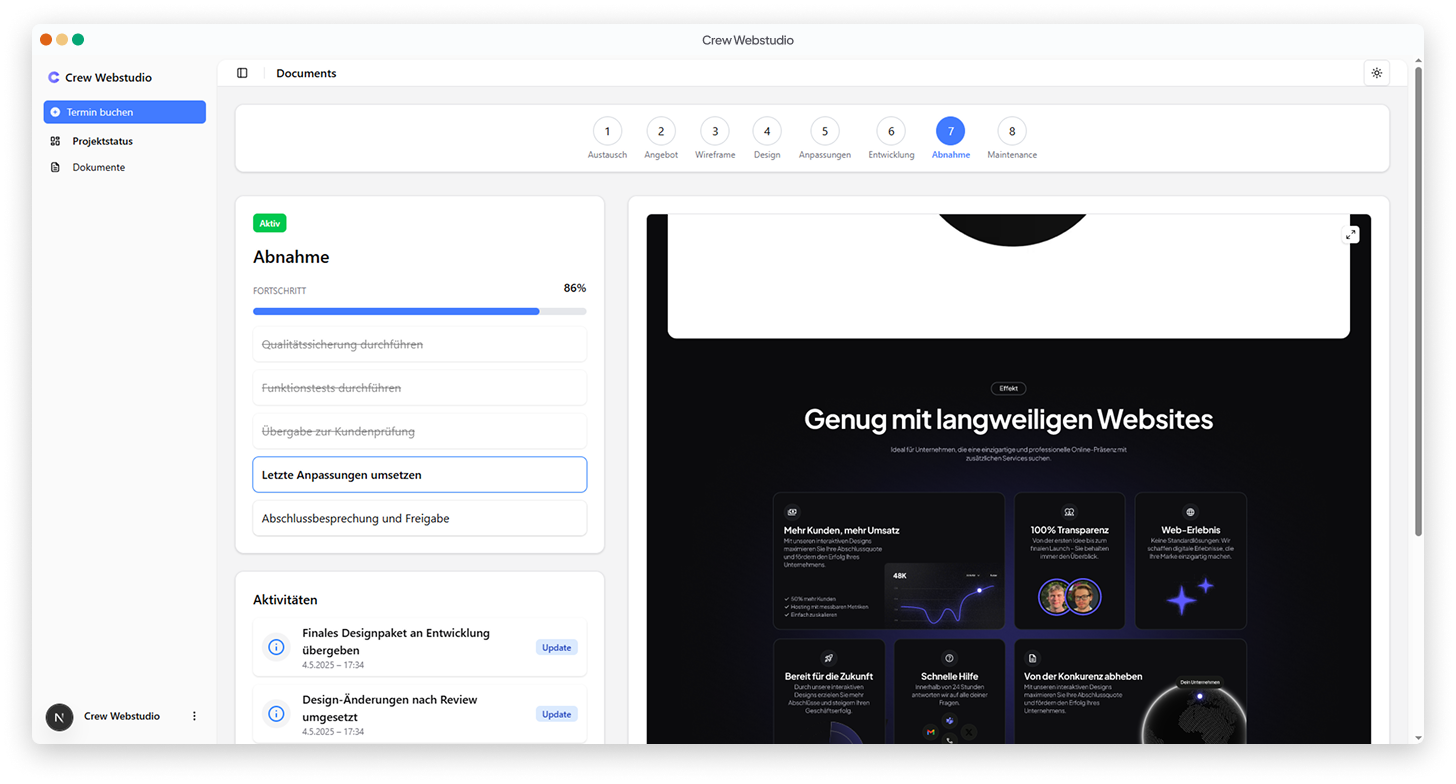Click the Fortschritt progress bar at 86%
This screenshot has width=1456, height=784.
[x=419, y=311]
